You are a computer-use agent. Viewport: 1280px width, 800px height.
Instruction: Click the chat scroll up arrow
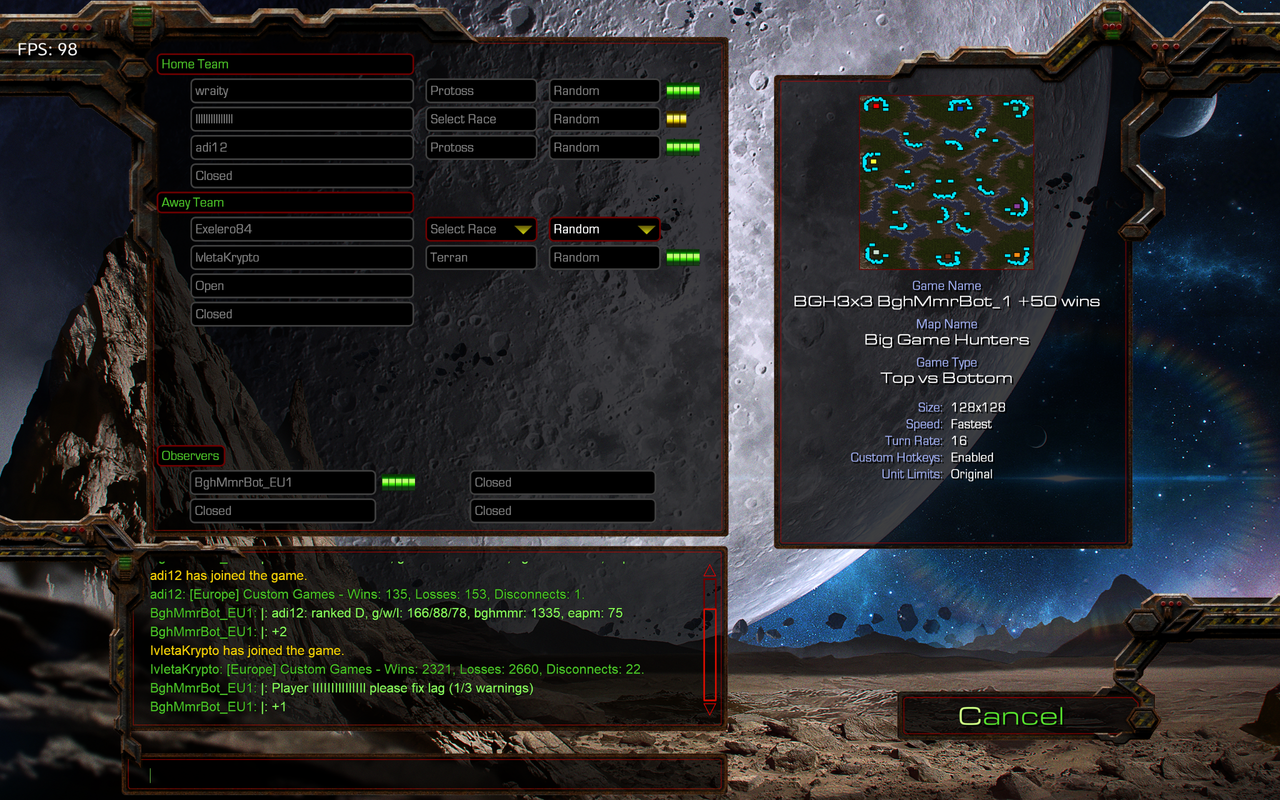[710, 572]
